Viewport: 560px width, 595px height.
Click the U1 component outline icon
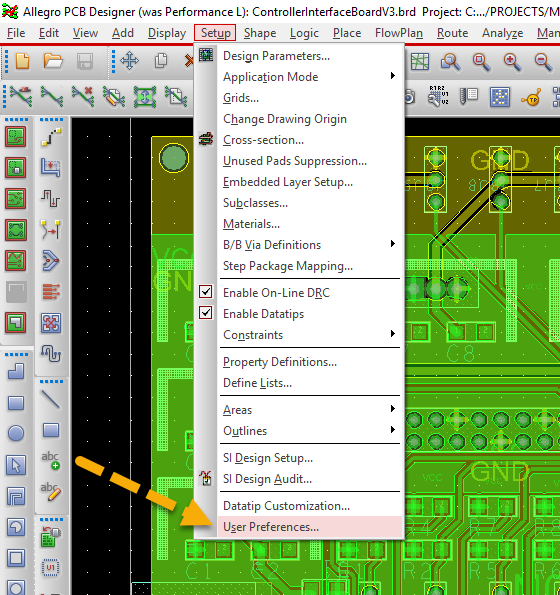tap(50, 567)
